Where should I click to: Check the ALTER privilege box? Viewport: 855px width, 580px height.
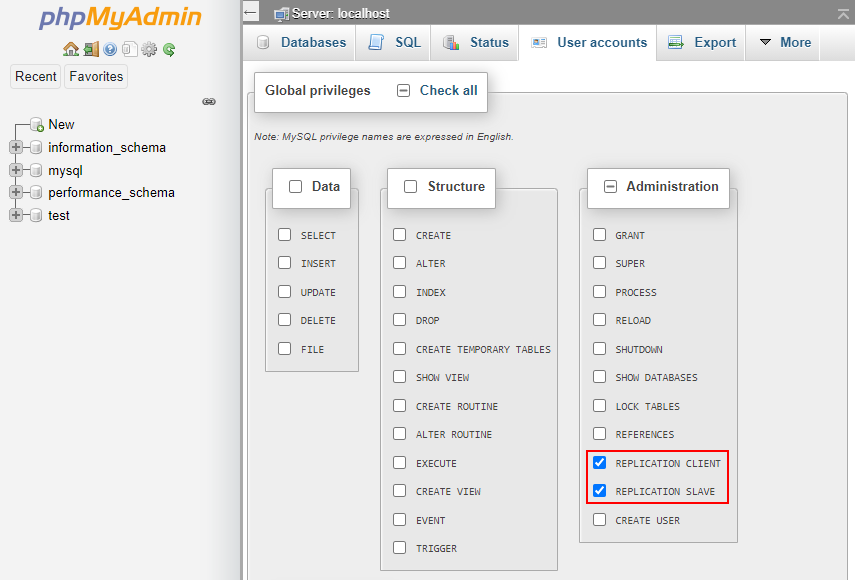click(400, 263)
